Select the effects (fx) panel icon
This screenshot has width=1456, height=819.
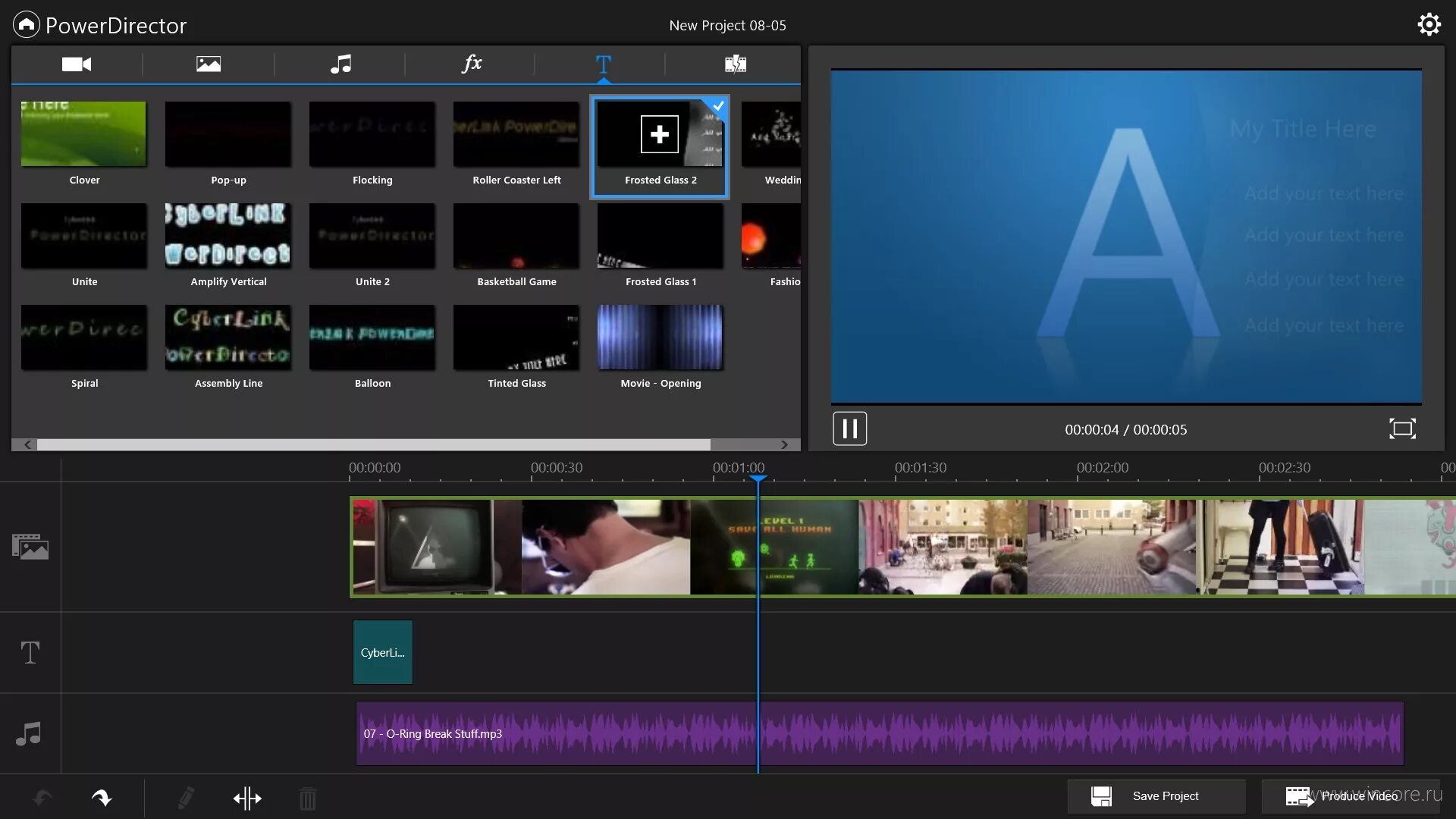coord(471,63)
